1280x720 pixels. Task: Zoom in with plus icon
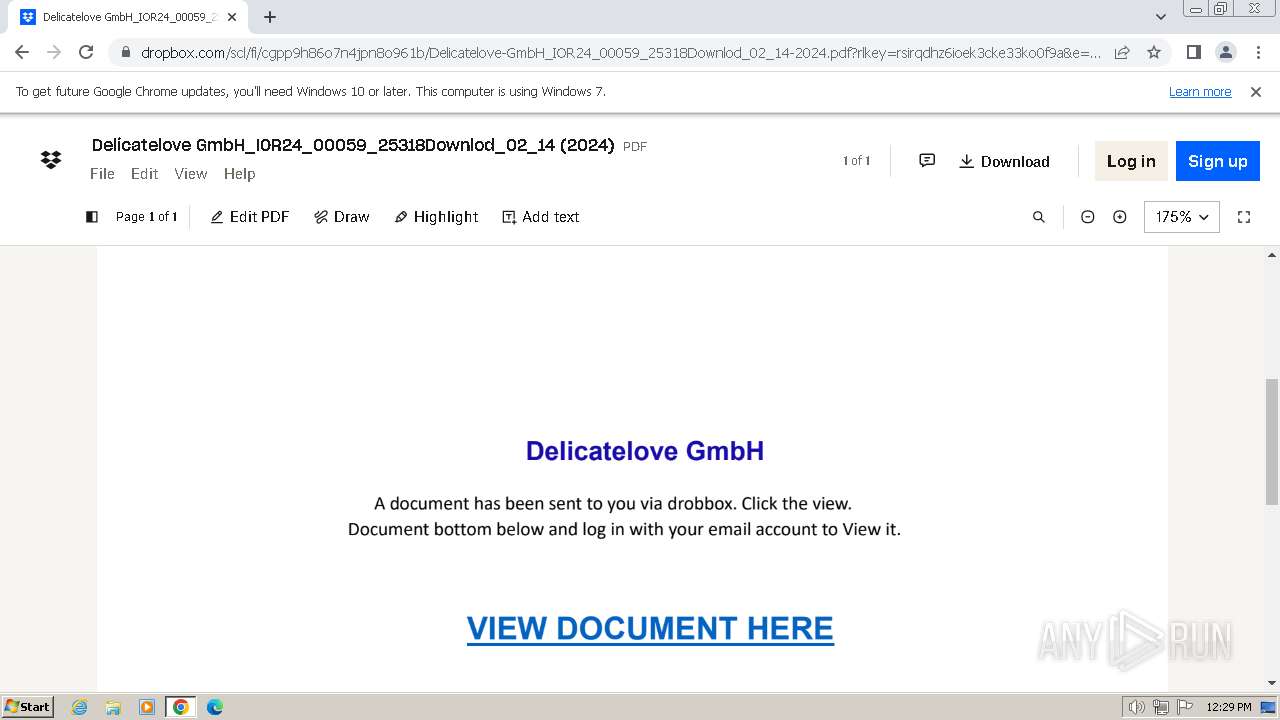tap(1120, 217)
